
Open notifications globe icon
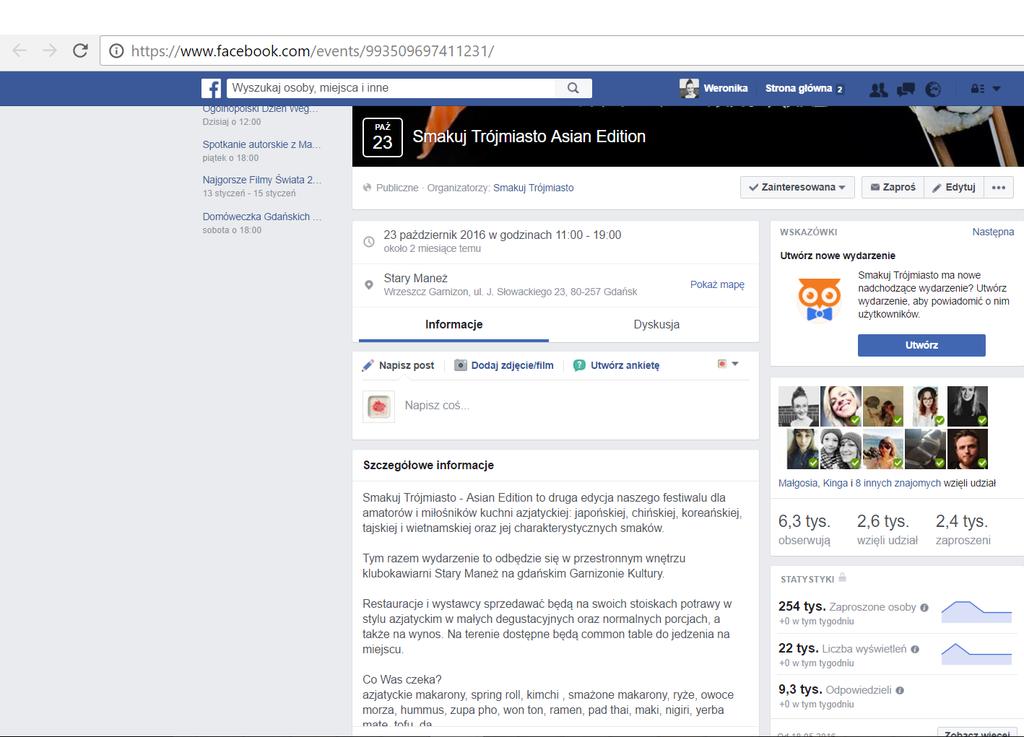tap(933, 89)
